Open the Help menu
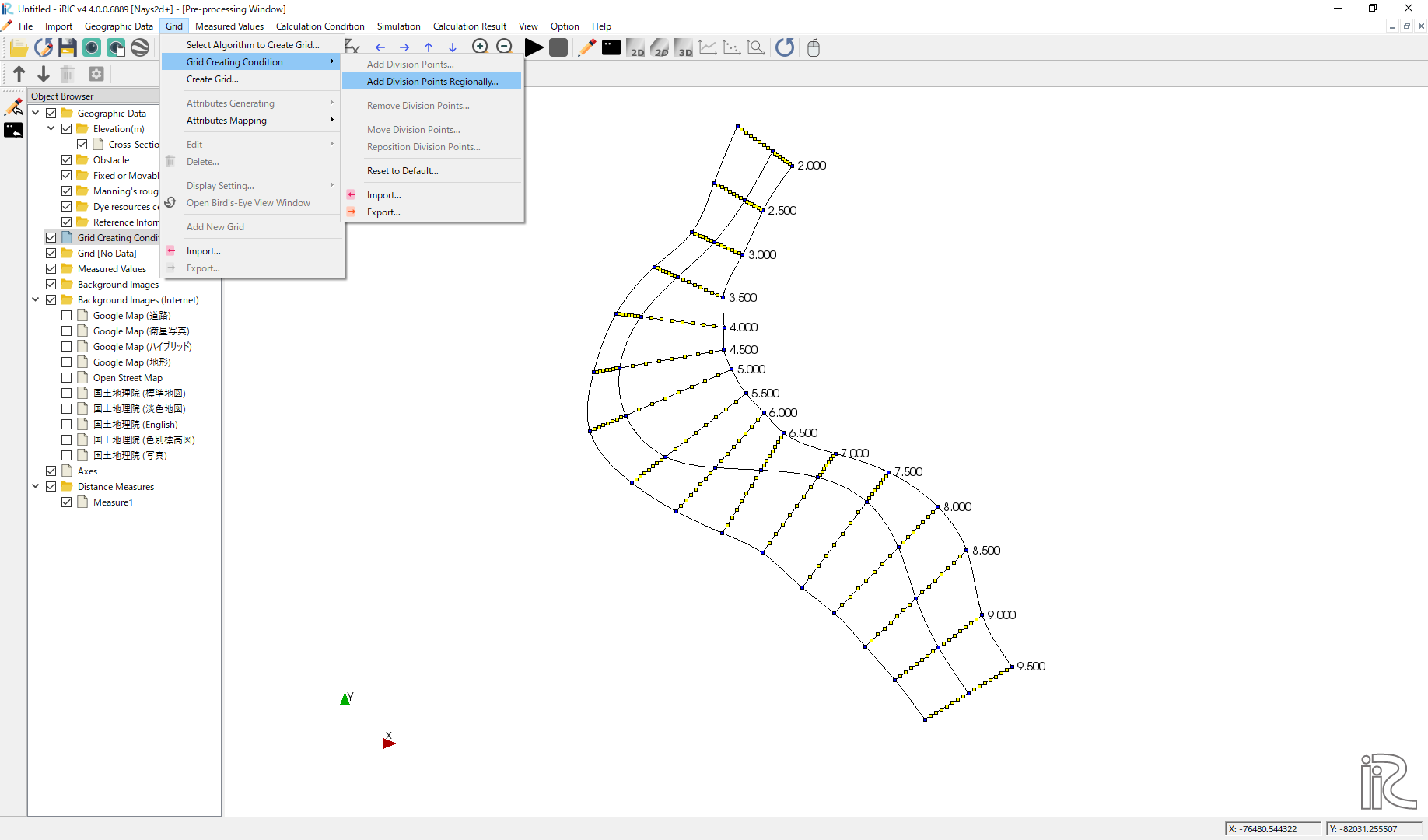Image resolution: width=1428 pixels, height=840 pixels. pos(601,26)
